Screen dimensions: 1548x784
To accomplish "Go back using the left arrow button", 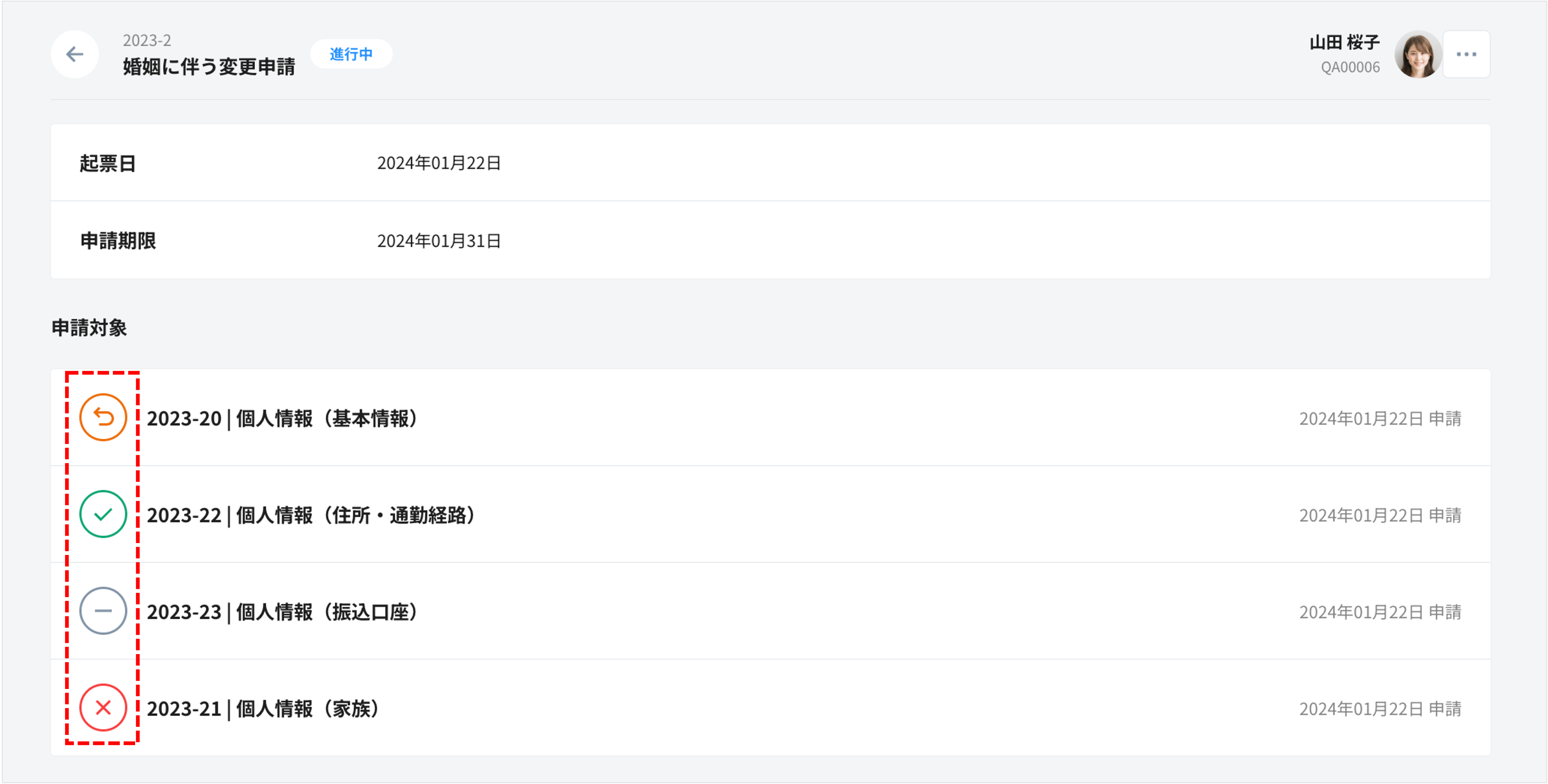I will 75,55.
